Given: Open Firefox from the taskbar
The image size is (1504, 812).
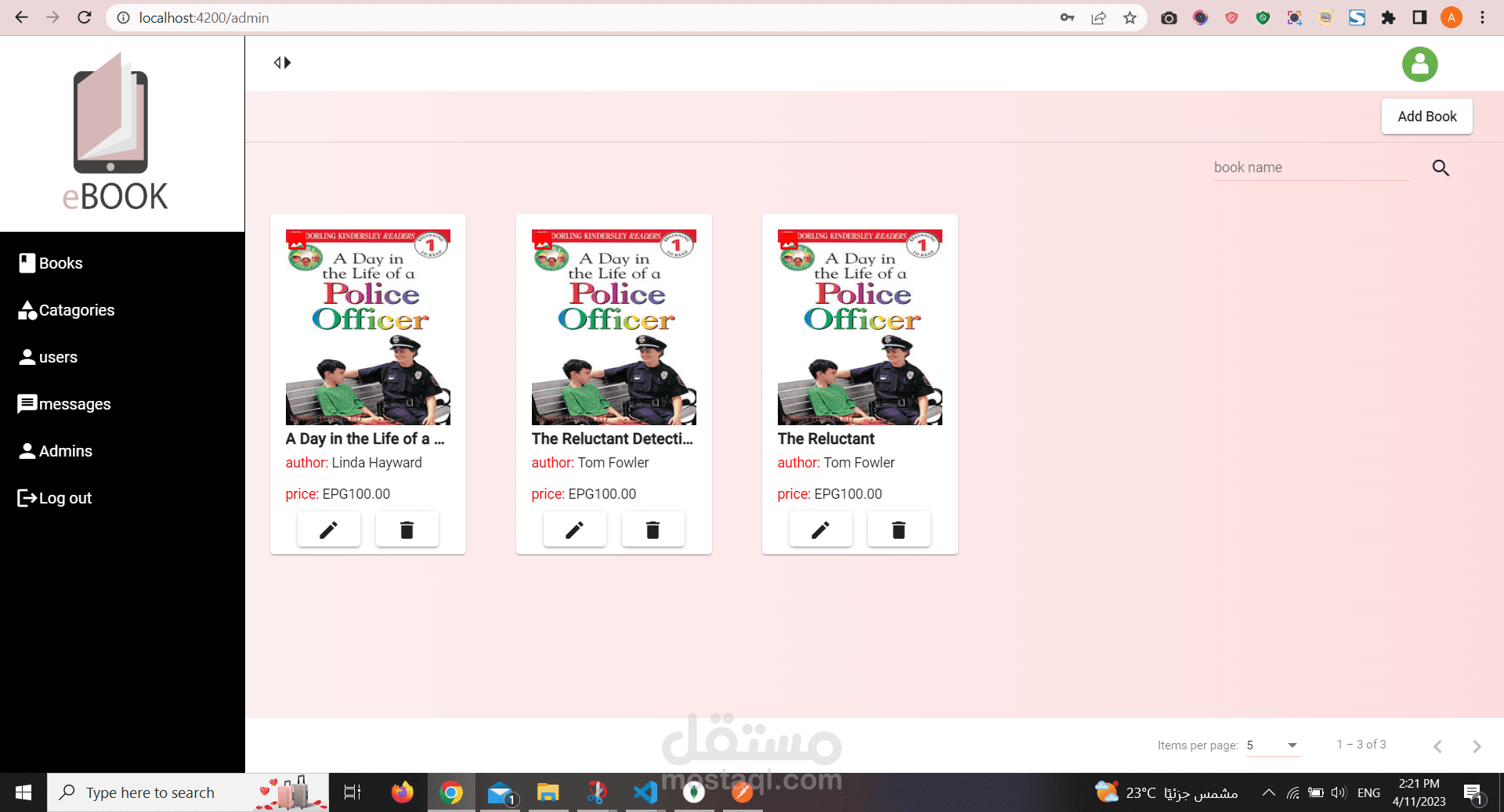Looking at the screenshot, I should [x=402, y=792].
